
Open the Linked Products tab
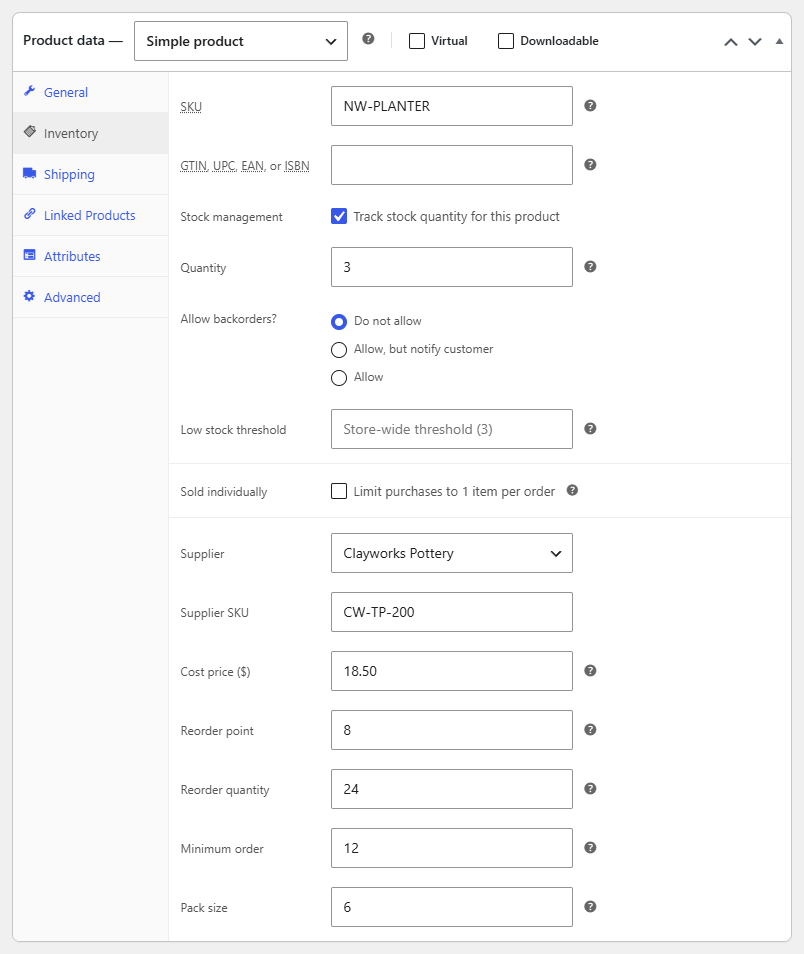click(x=91, y=215)
